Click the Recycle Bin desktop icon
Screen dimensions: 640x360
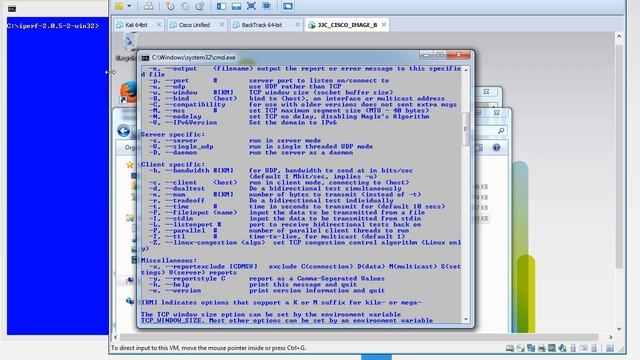[x=129, y=43]
